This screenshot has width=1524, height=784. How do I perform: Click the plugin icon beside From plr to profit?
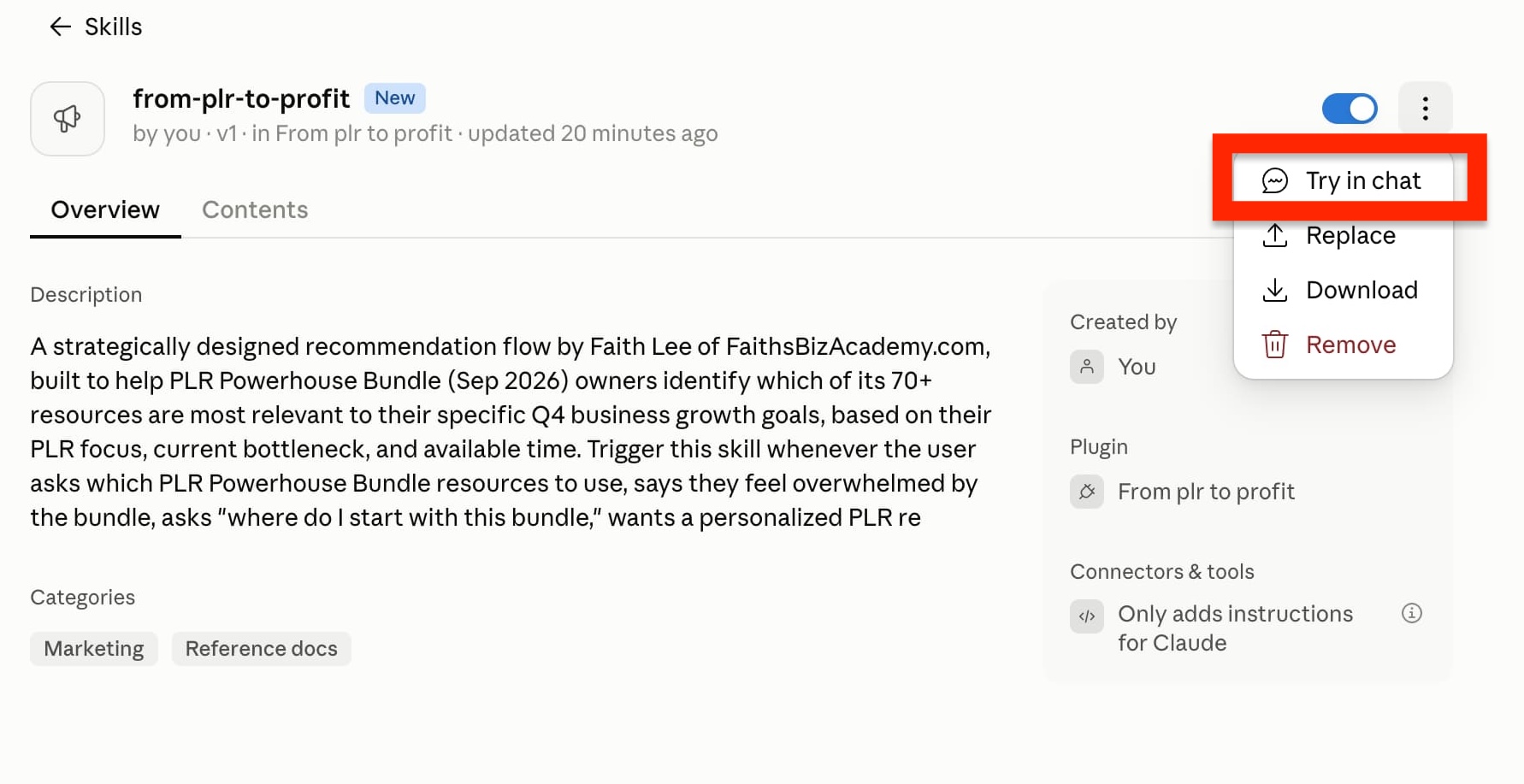(1087, 492)
